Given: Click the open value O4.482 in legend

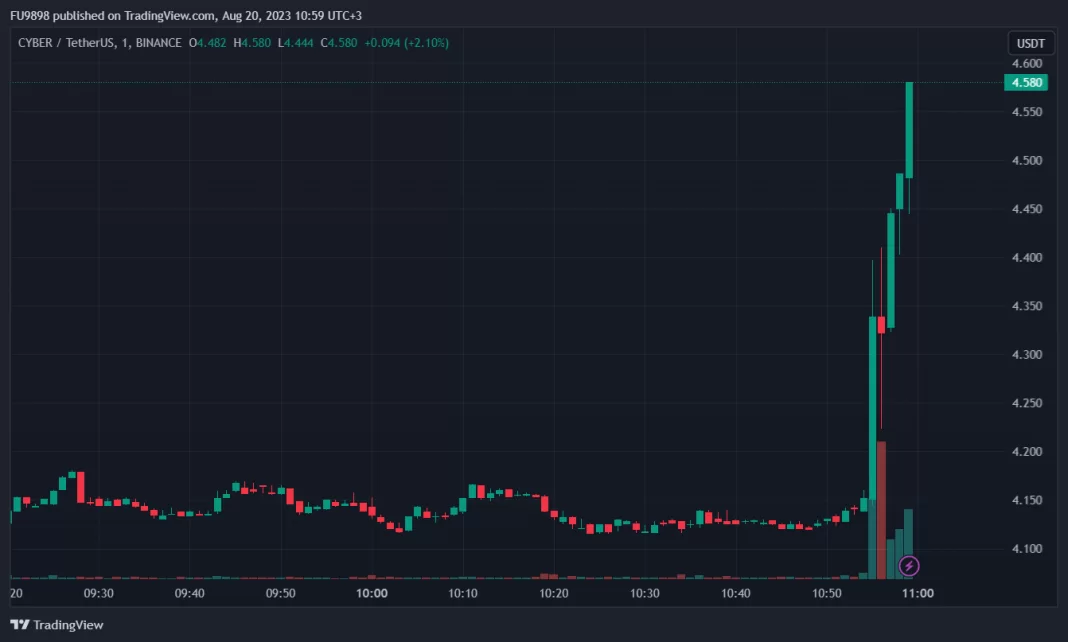Looking at the screenshot, I should 211,43.
